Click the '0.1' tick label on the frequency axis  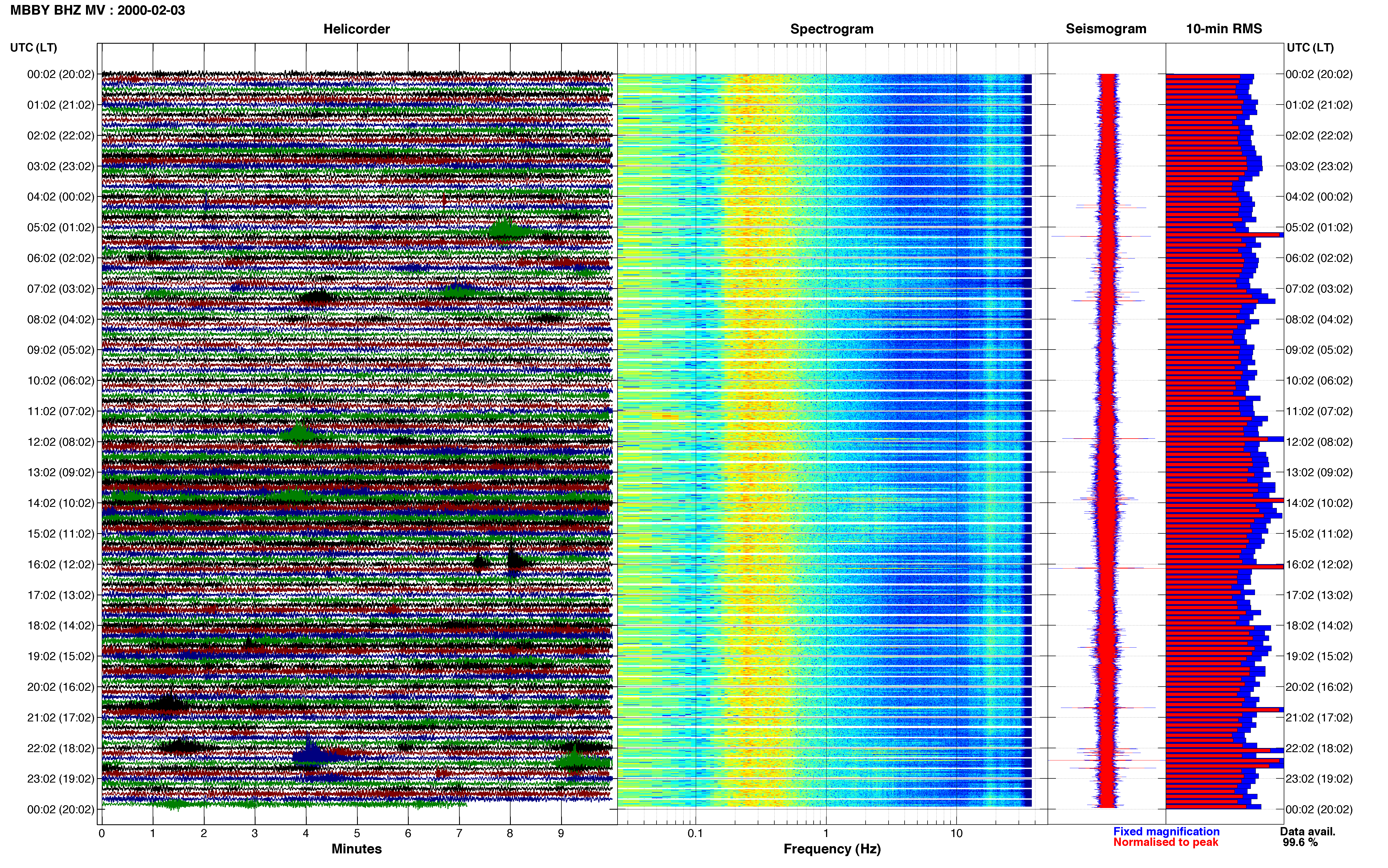[x=695, y=833]
